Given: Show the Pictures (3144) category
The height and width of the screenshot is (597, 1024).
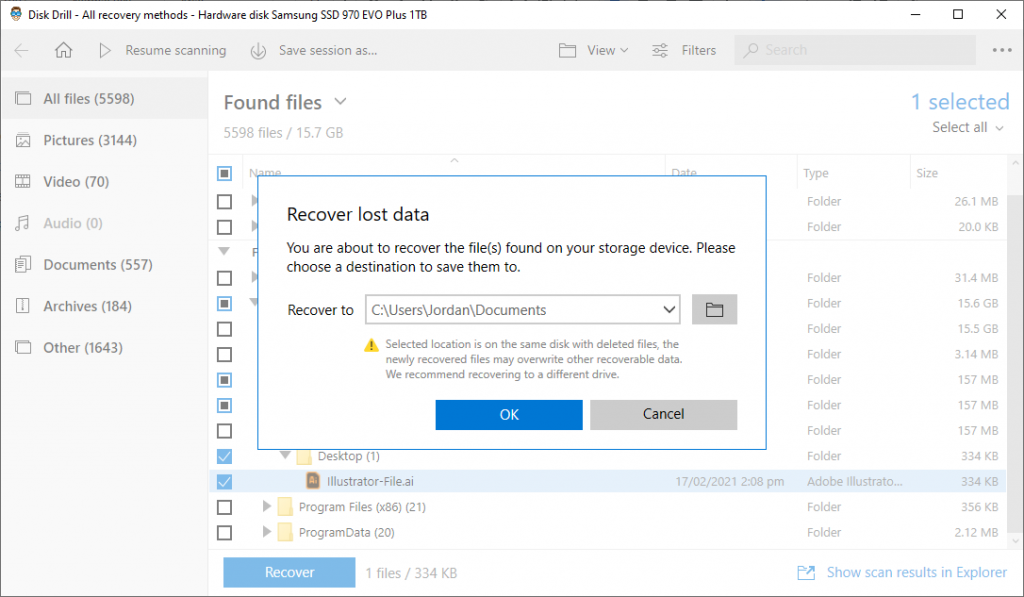Looking at the screenshot, I should [89, 140].
